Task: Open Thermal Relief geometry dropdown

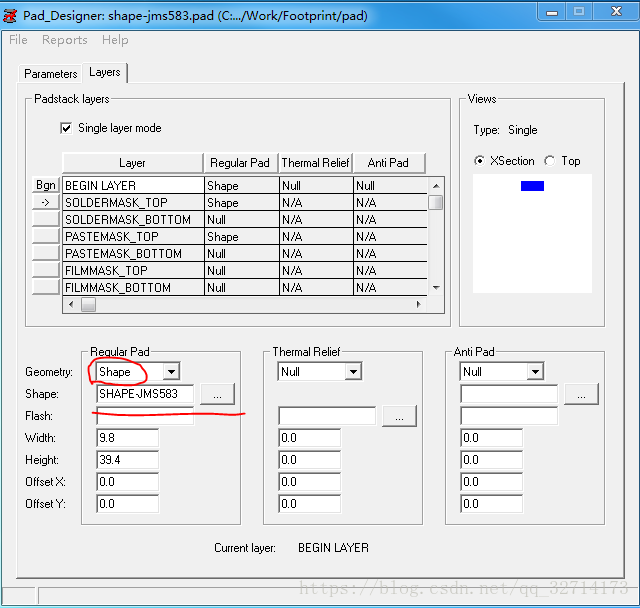Action: 352,372
